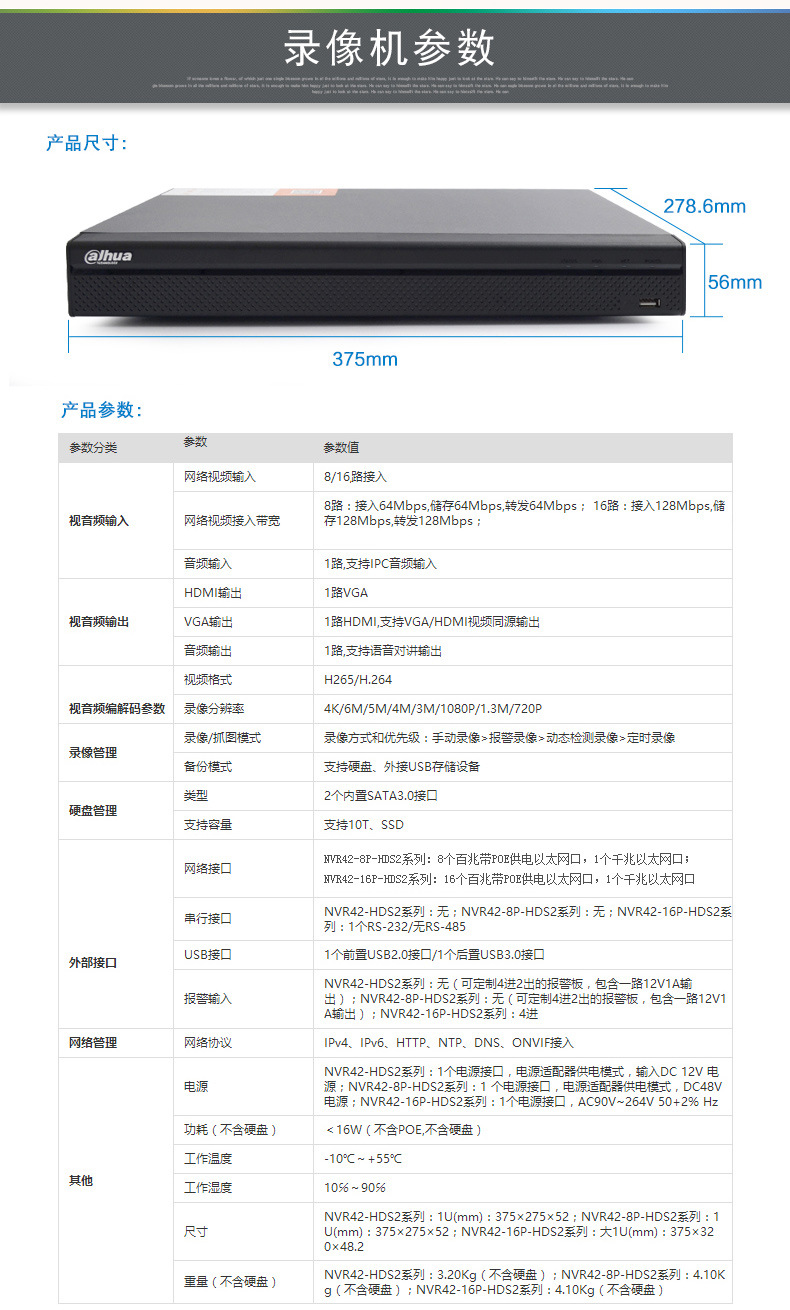The image size is (790, 1310).
Task: Click the Dahua logo on the recorder
Action: (108, 257)
